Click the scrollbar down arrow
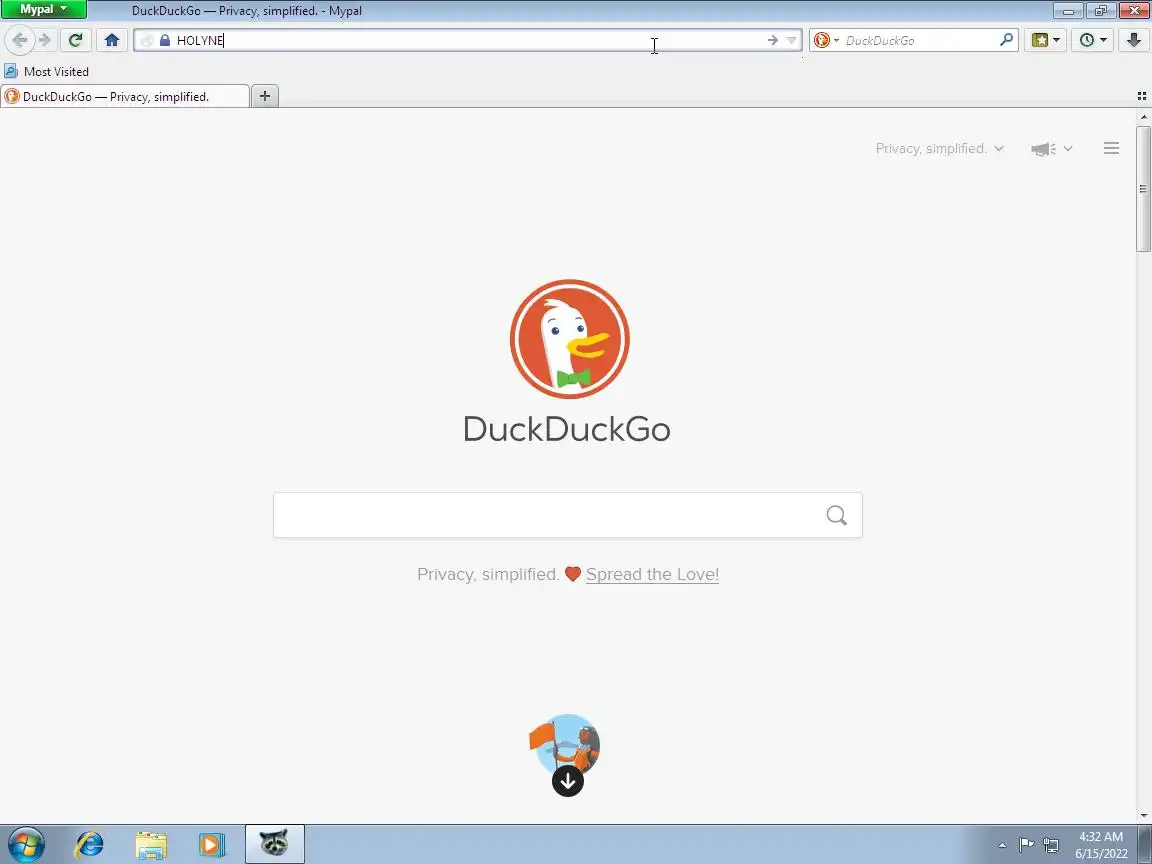 tap(1143, 816)
